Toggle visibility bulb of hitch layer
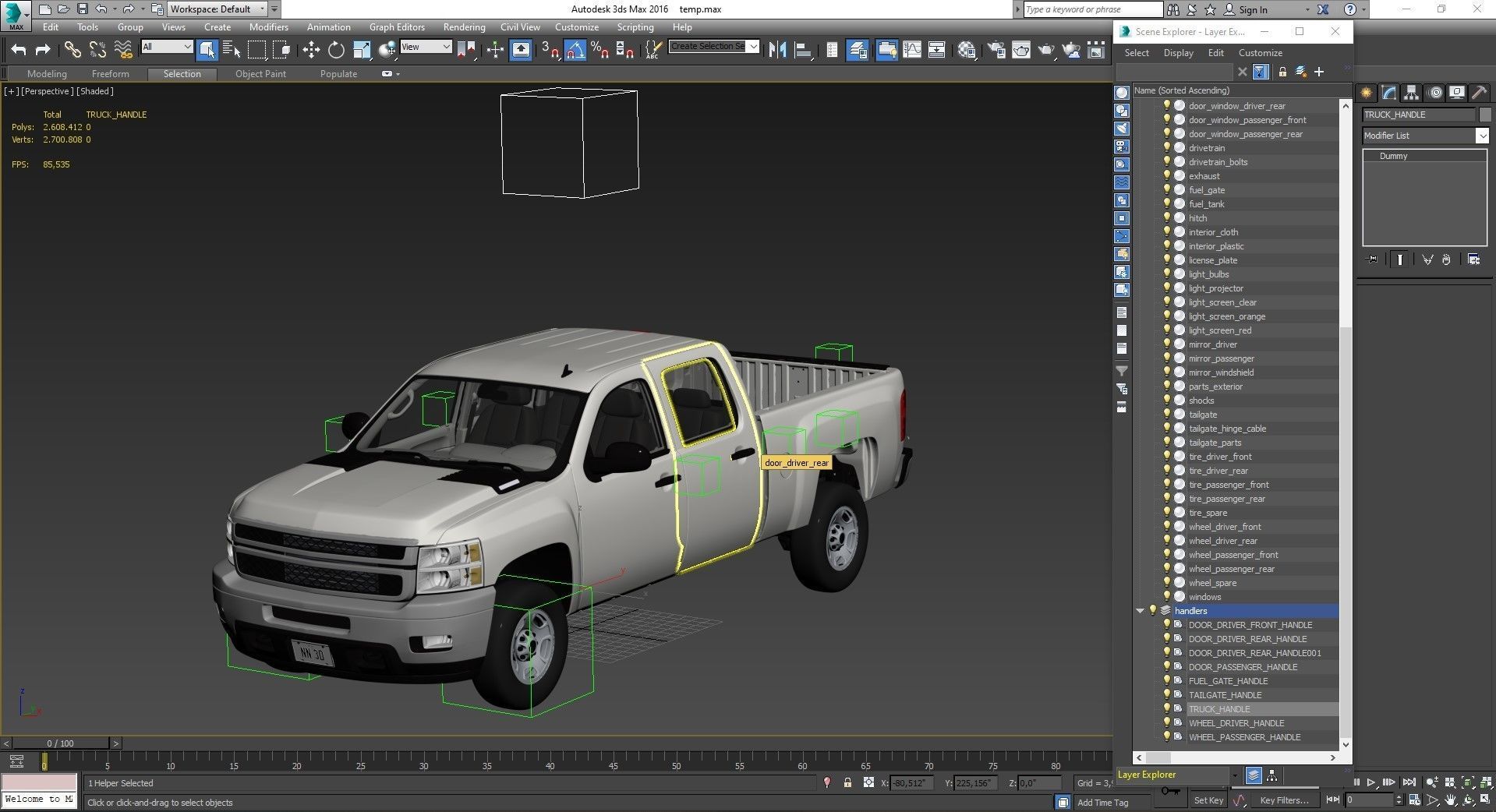Image resolution: width=1496 pixels, height=812 pixels. [1167, 218]
